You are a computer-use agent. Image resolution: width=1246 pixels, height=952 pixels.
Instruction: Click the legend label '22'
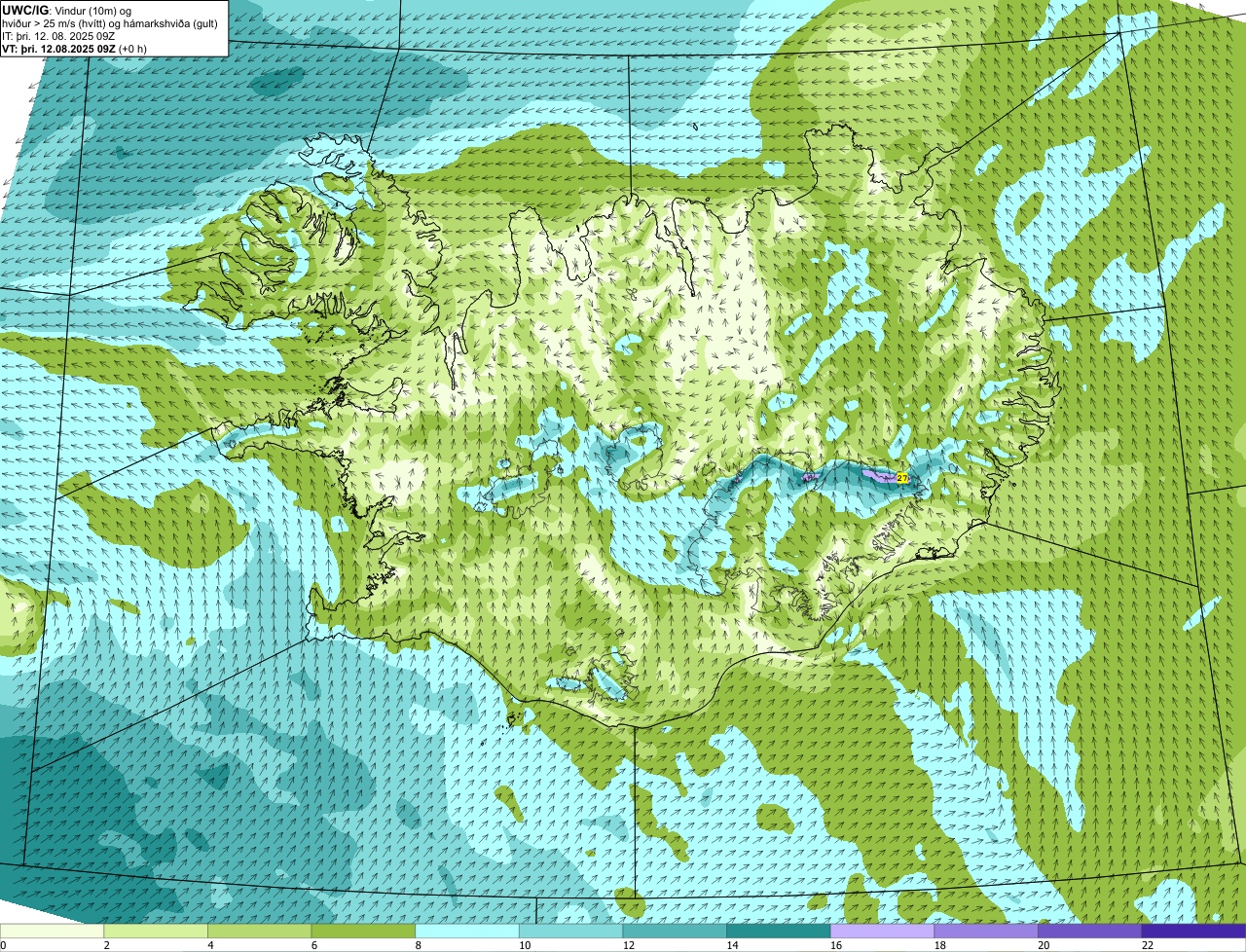click(x=1148, y=945)
